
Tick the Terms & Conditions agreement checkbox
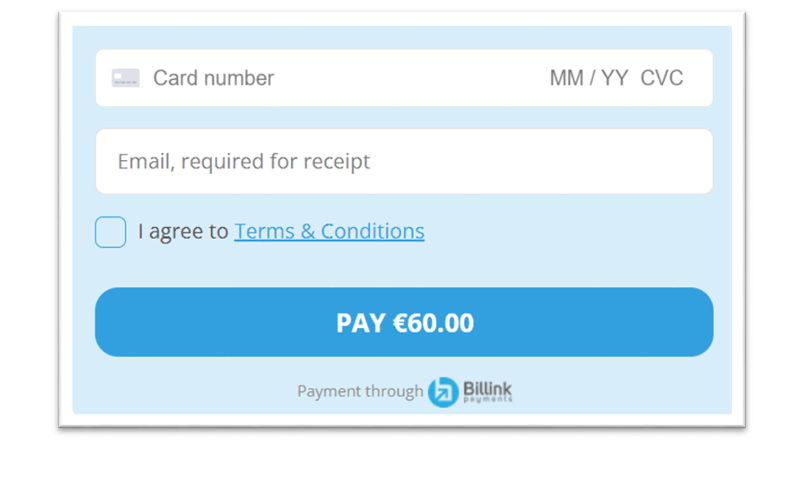[x=110, y=232]
